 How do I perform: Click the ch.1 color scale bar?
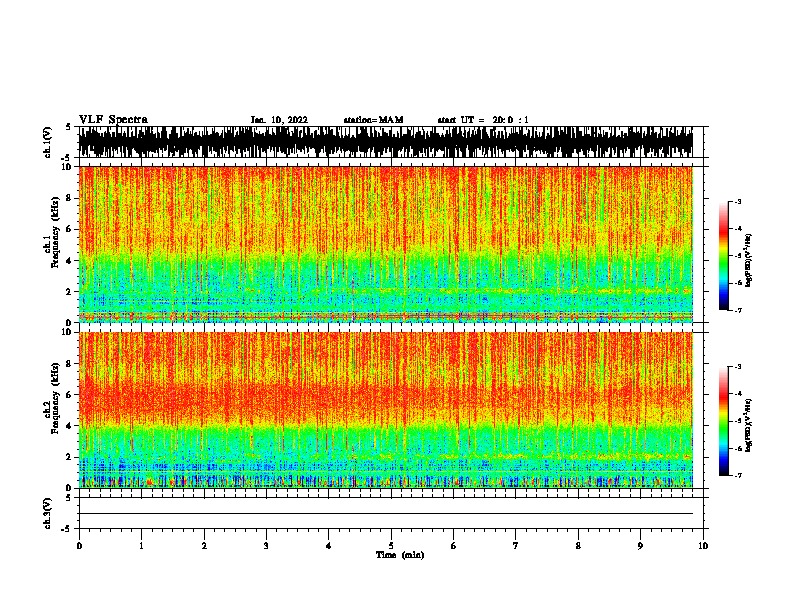[724, 256]
